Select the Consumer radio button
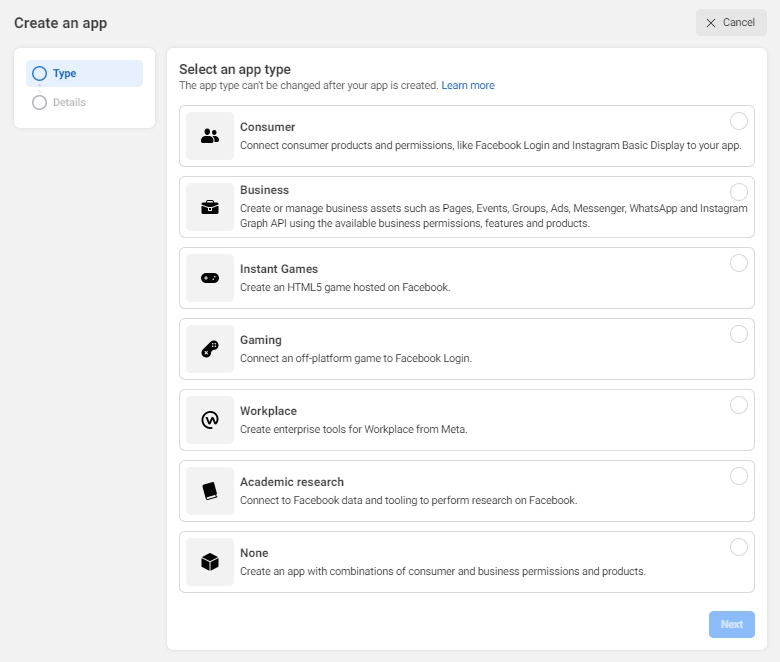The width and height of the screenshot is (780, 662). pyautogui.click(x=739, y=121)
